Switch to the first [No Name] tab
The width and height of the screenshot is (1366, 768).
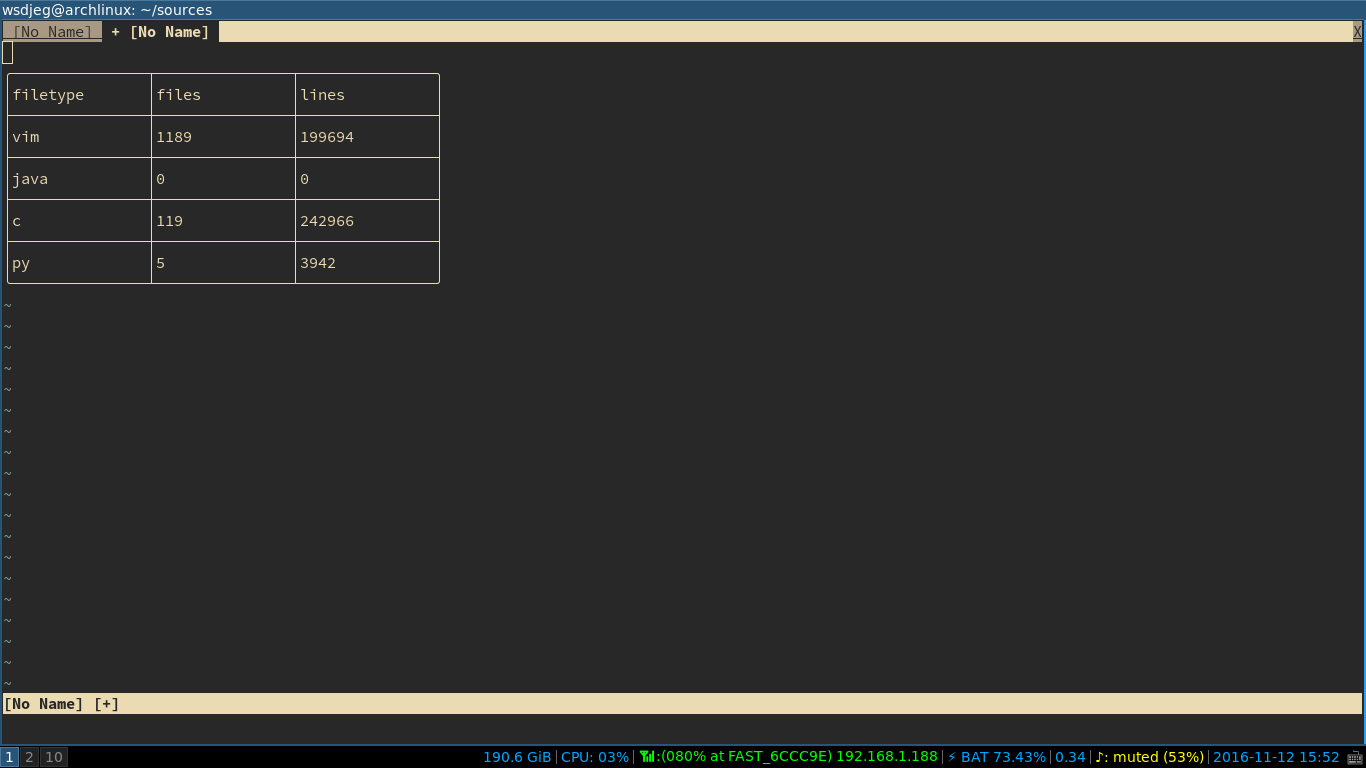pos(52,31)
